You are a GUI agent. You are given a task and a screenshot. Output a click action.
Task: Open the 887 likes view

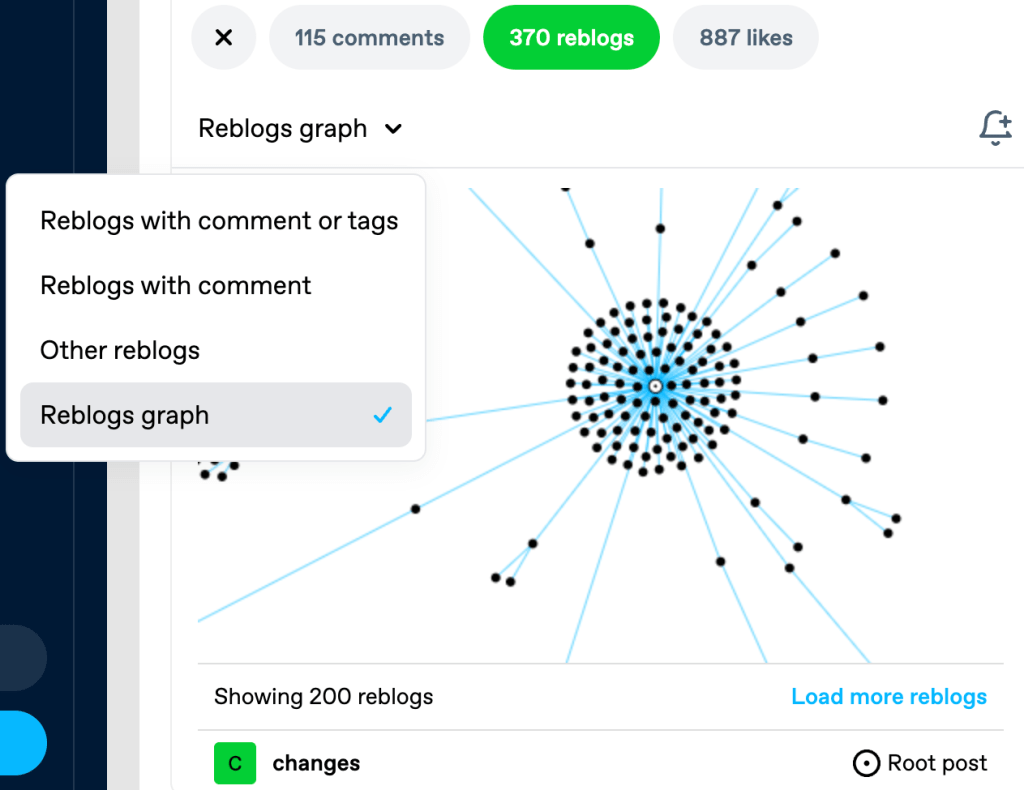click(745, 37)
